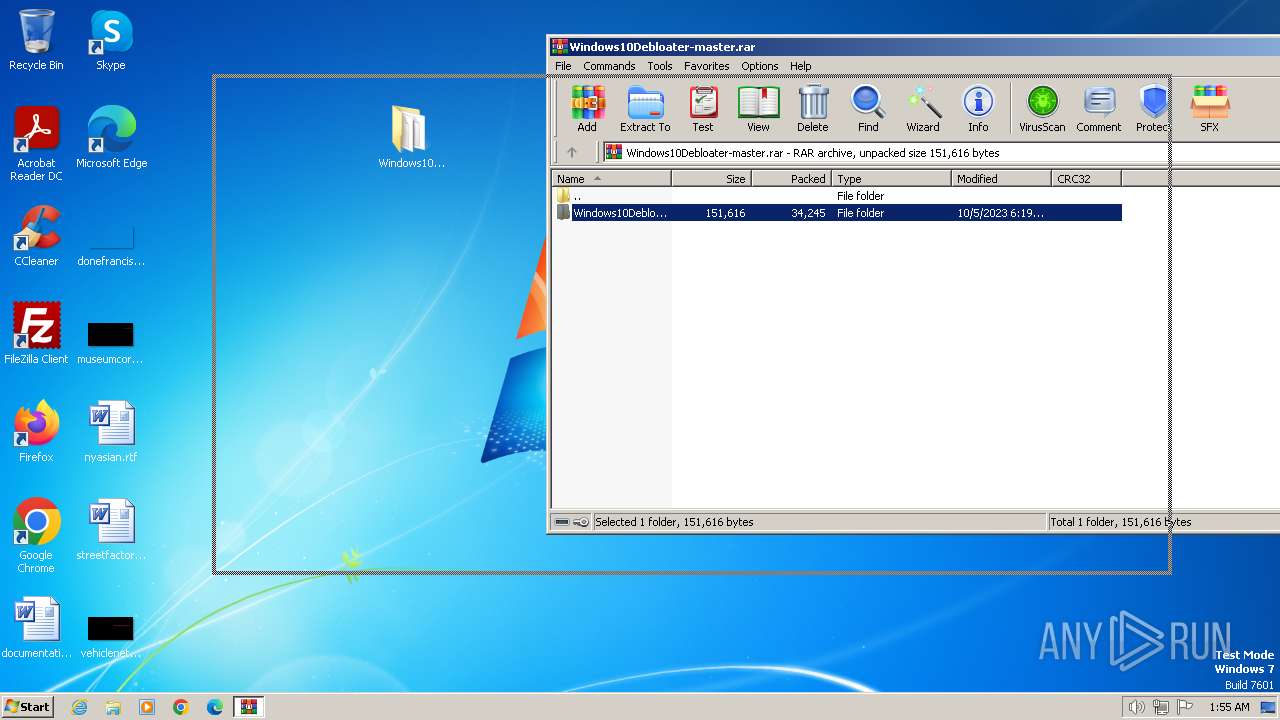
Task: Select the streetfactor... document icon
Action: tap(111, 529)
